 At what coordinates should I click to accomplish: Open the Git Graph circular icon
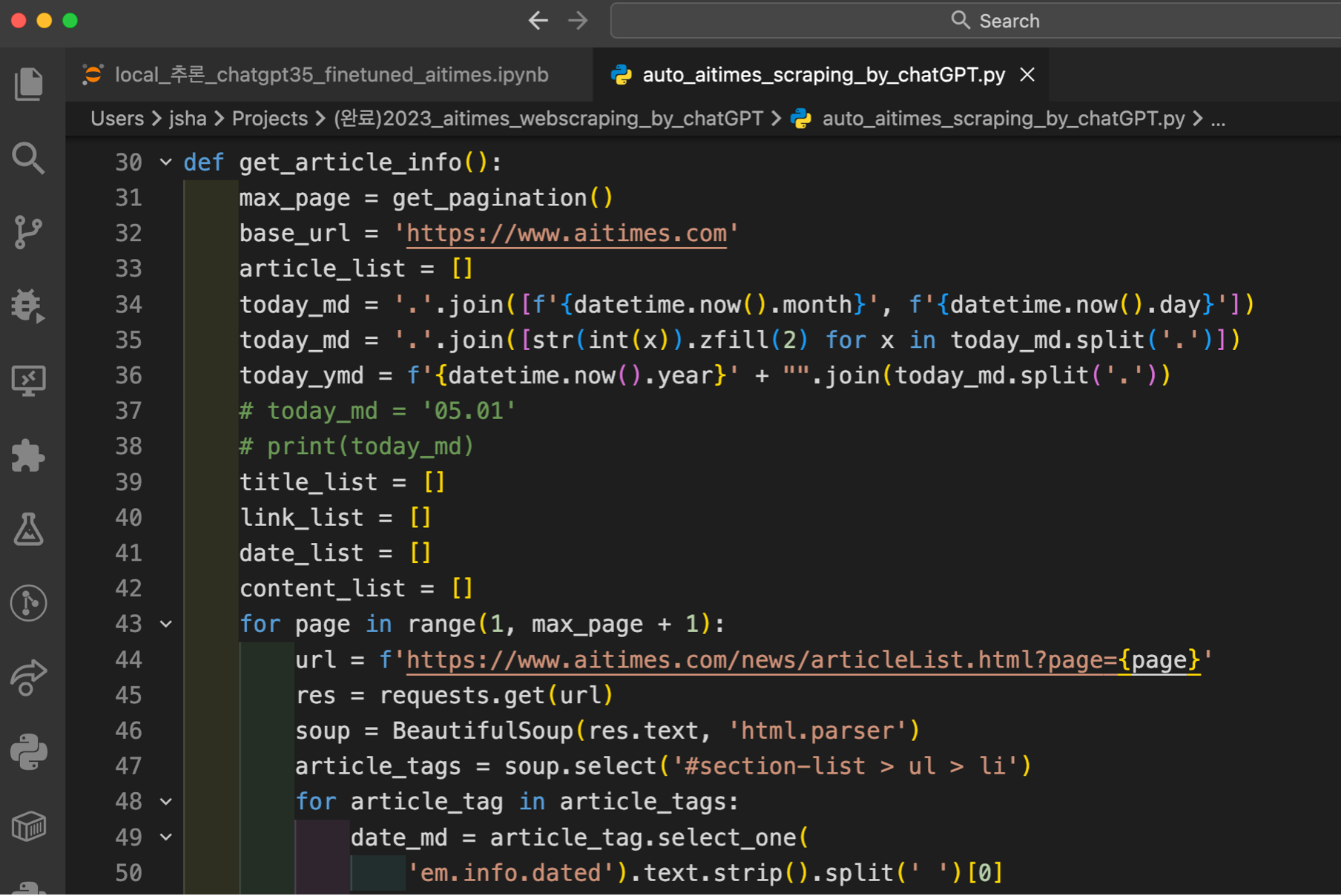29,603
